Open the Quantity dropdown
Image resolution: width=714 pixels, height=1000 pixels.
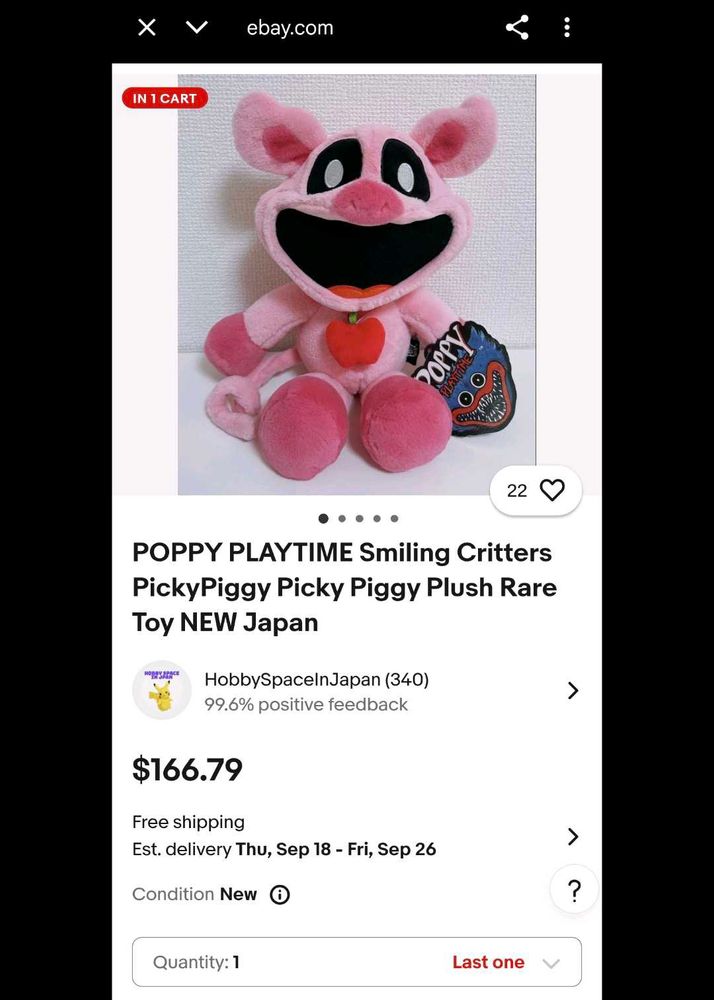click(x=356, y=962)
